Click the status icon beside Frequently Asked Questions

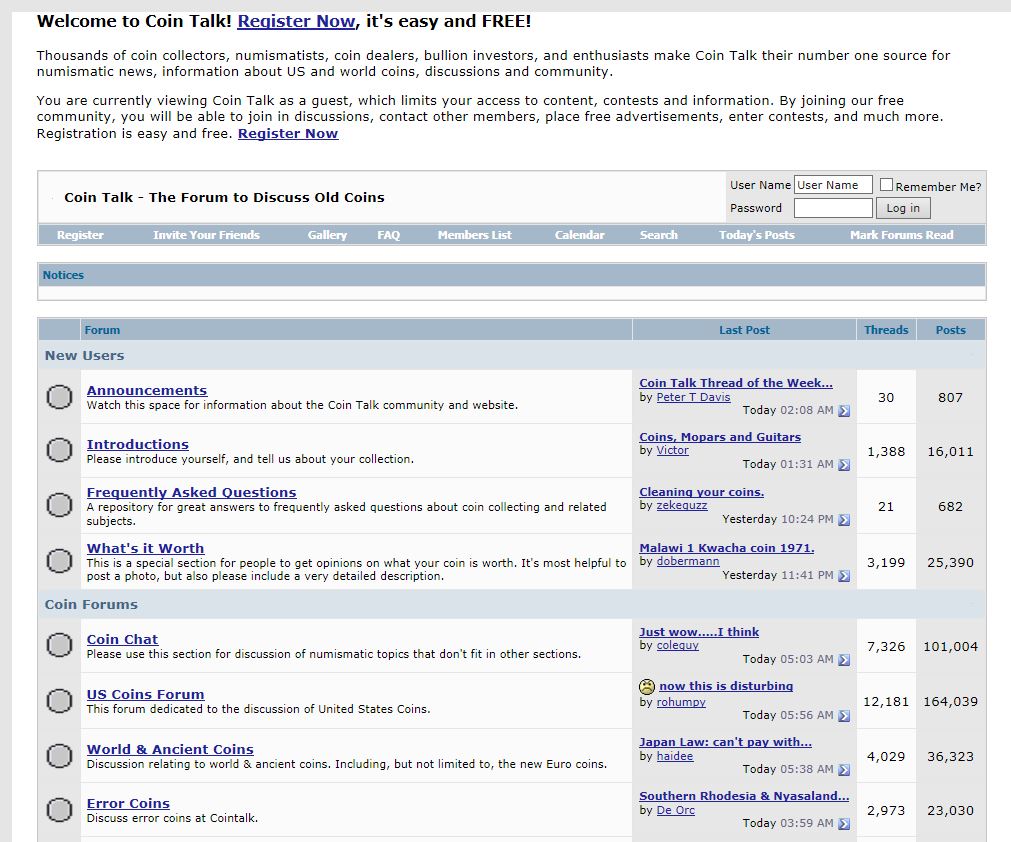(59, 505)
